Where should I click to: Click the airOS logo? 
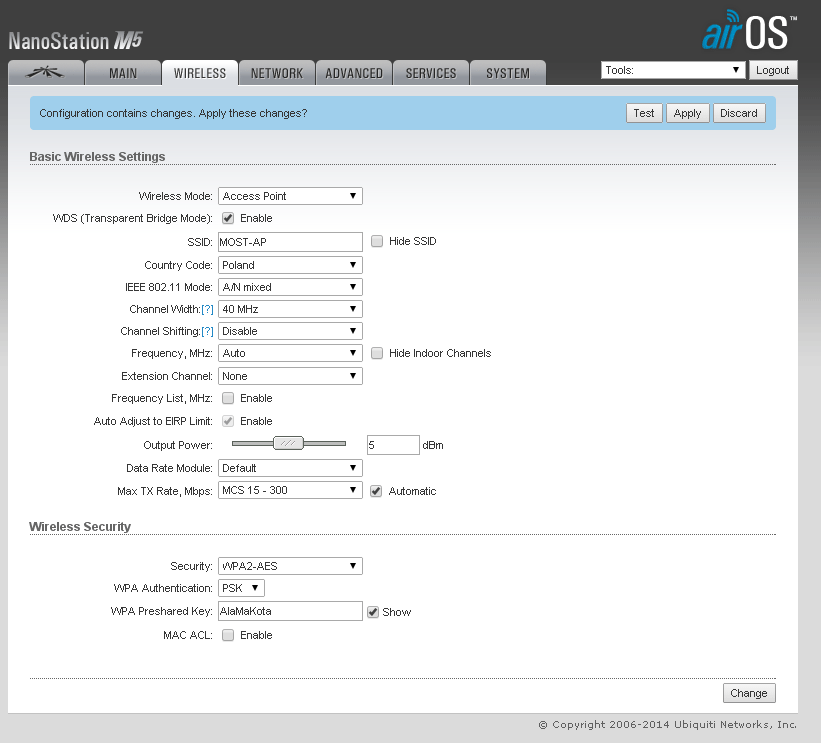pos(749,30)
